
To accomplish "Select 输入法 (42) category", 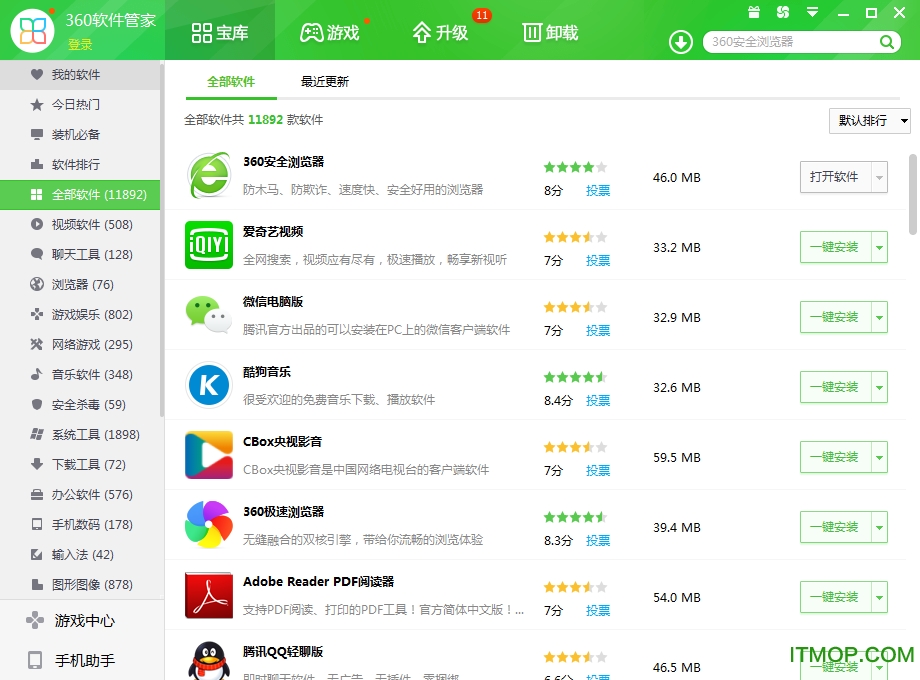I will pos(80,554).
